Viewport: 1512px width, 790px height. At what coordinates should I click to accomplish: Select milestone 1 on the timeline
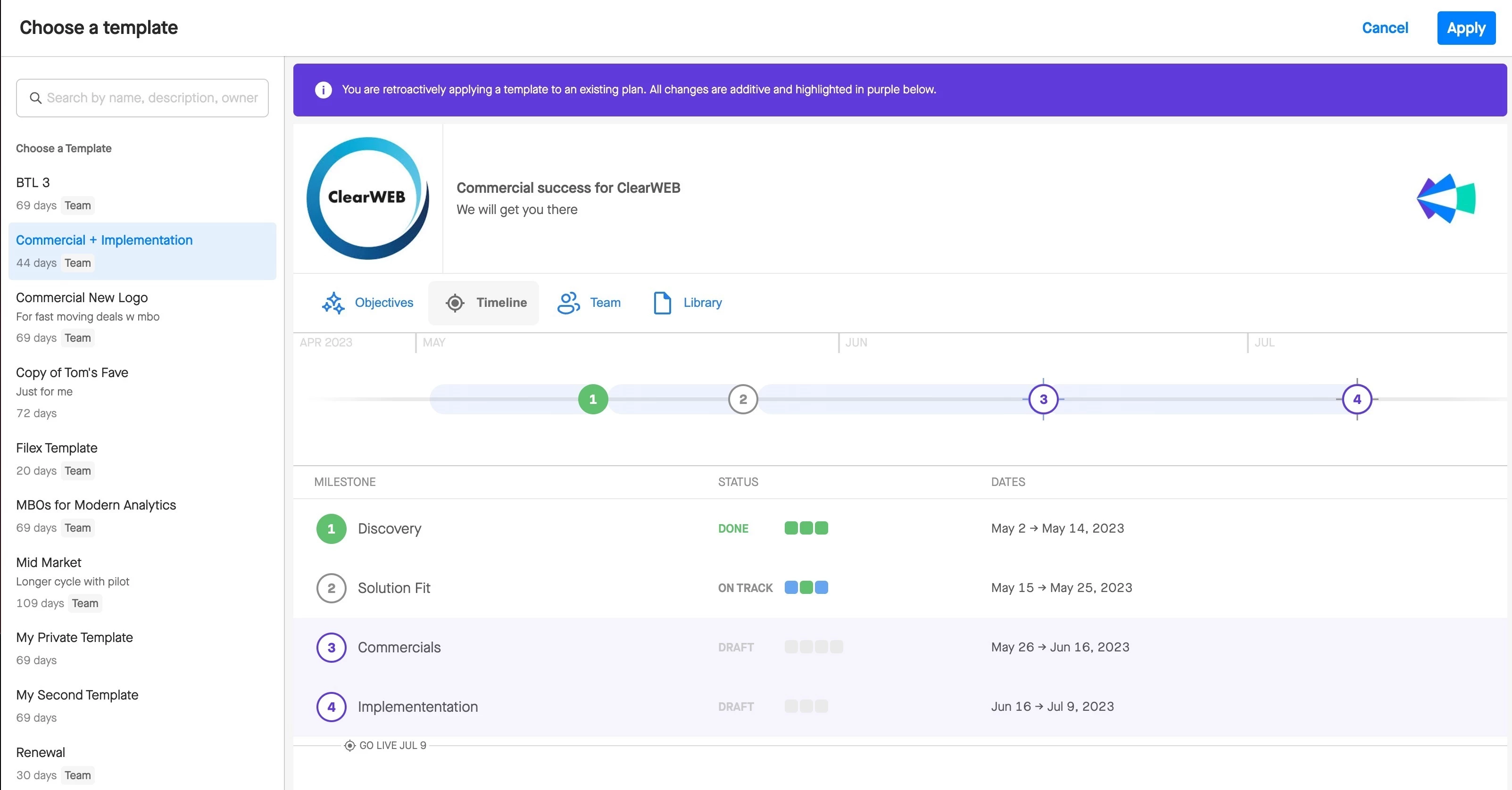point(593,399)
